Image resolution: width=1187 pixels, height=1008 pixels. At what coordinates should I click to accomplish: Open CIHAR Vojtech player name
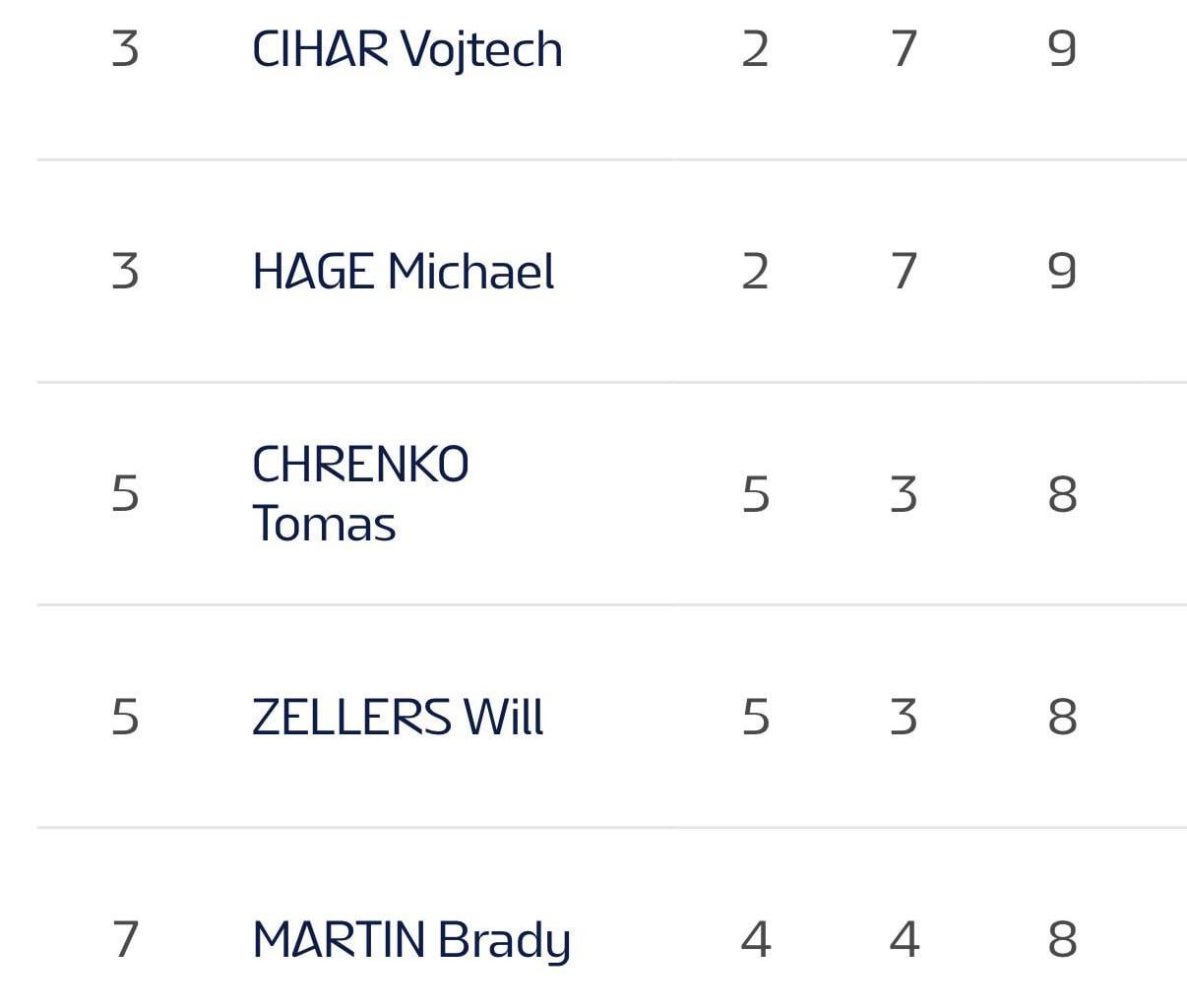(x=406, y=49)
